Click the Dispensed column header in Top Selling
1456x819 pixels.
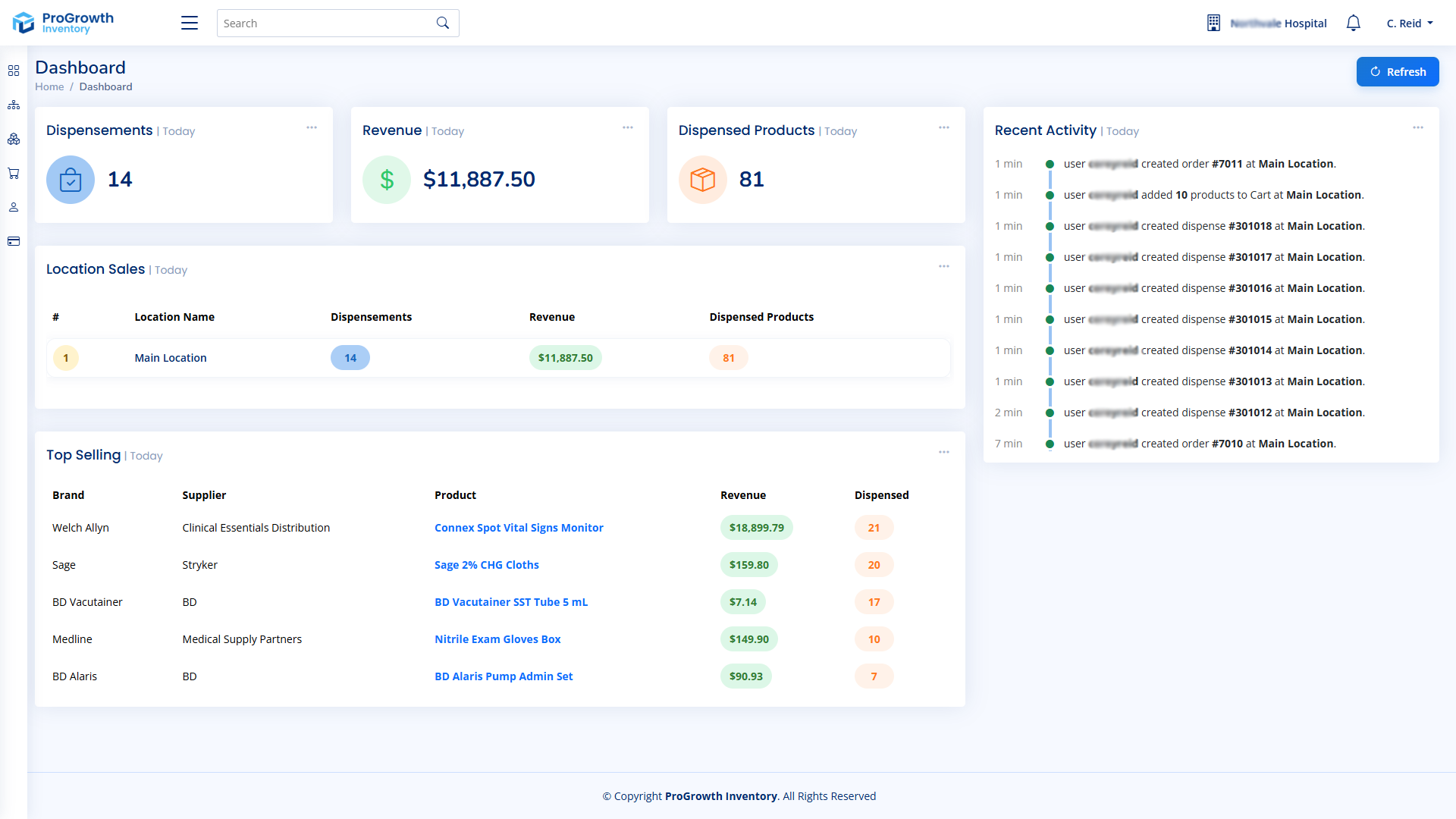[x=881, y=495]
